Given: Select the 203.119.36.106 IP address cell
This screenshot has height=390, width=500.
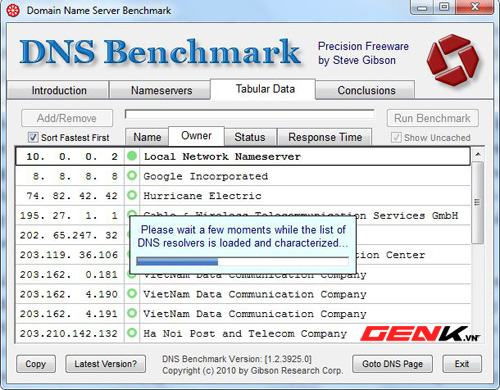Looking at the screenshot, I should (70, 255).
